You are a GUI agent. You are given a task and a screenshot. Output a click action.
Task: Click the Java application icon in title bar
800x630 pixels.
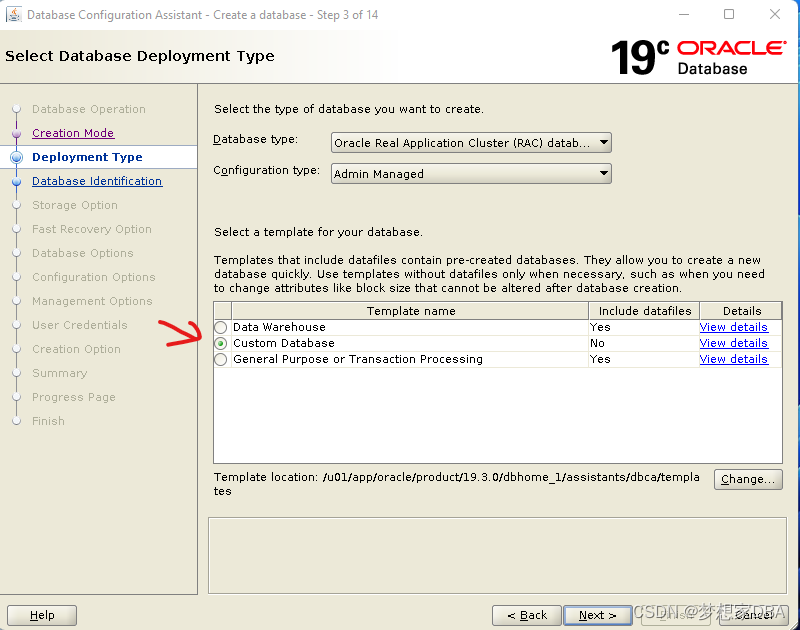point(14,14)
